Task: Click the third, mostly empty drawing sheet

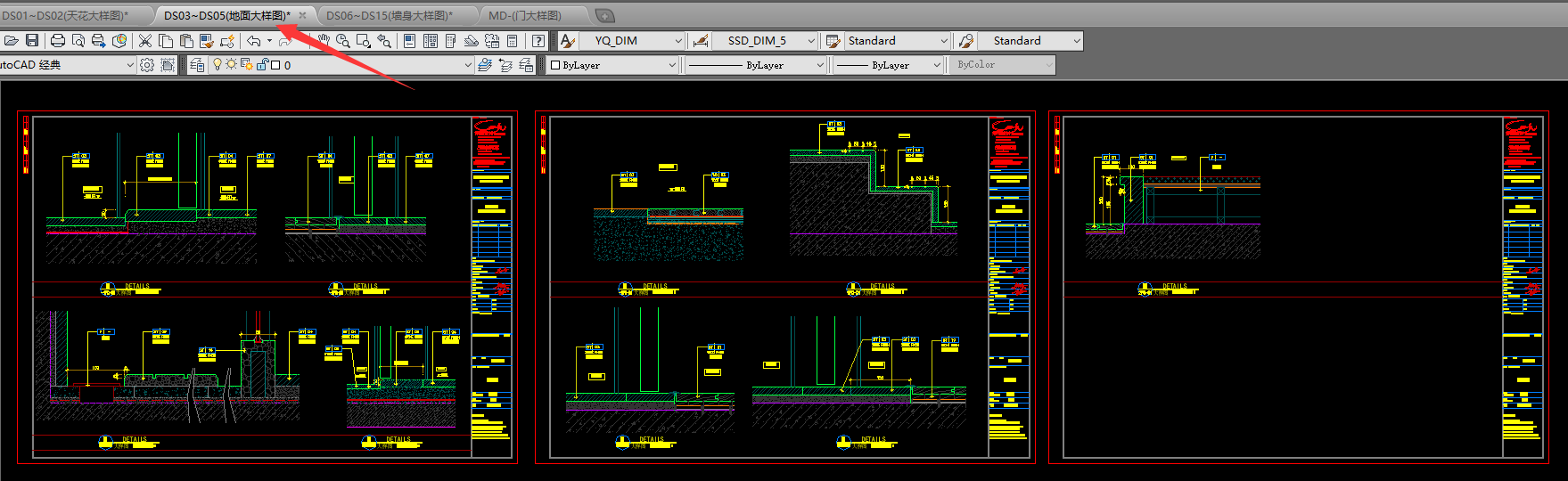Action: (x=1299, y=287)
